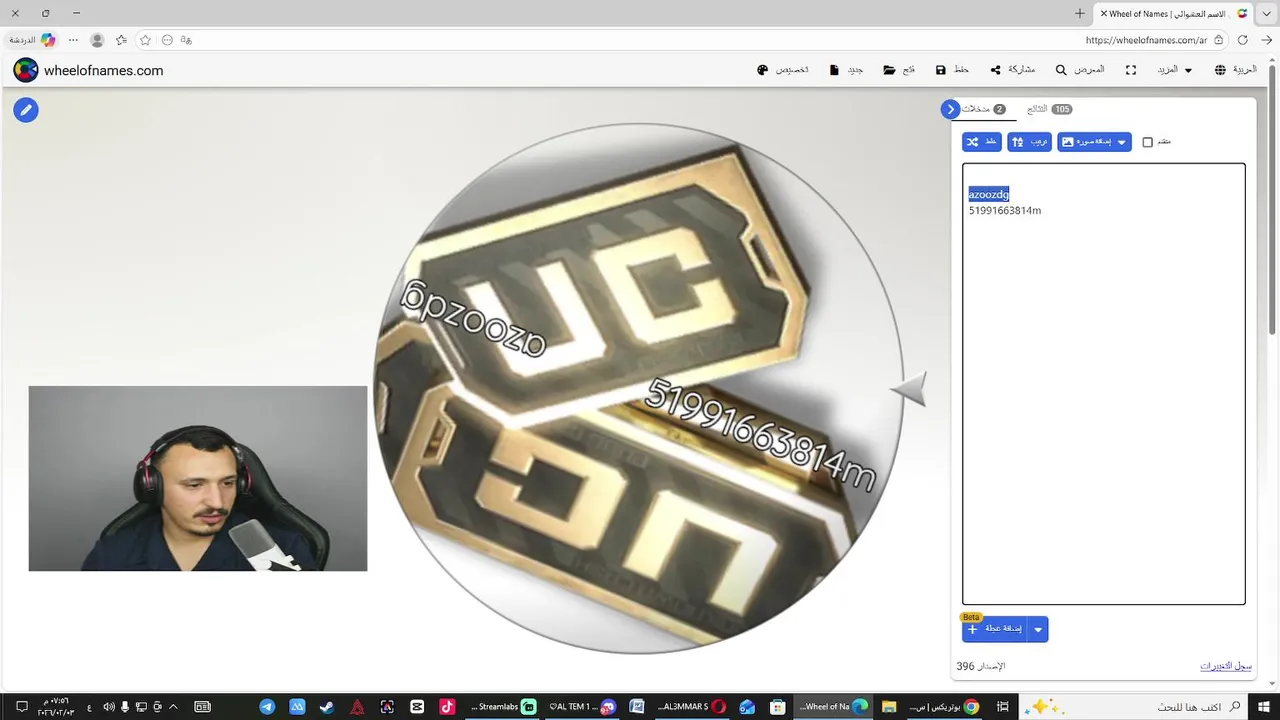Viewport: 1280px width, 720px height.
Task: Open Steam from the taskbar
Action: coord(327,707)
